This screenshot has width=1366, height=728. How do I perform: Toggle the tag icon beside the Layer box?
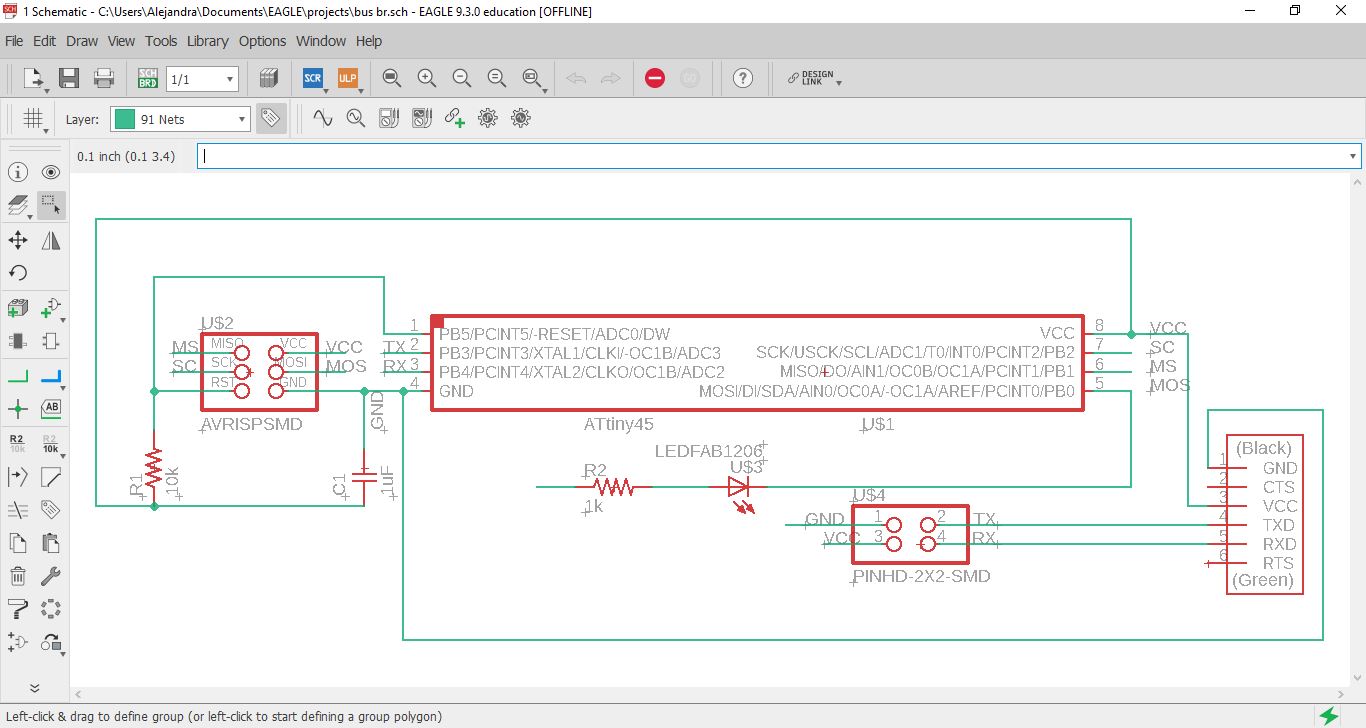(270, 118)
